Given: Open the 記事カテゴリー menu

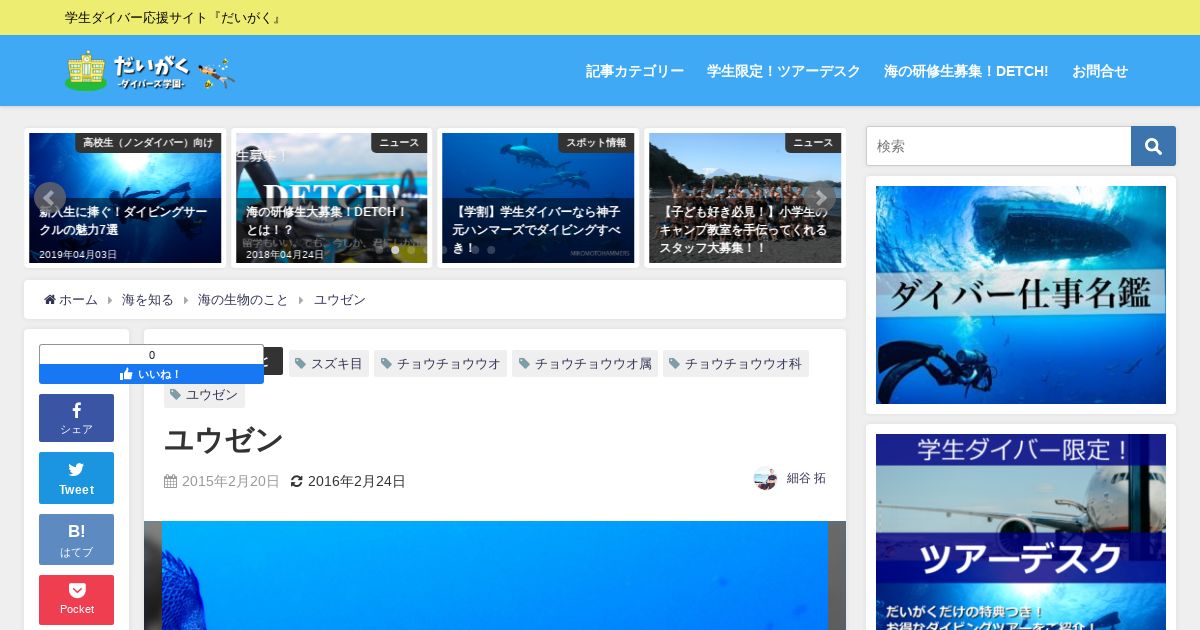Looking at the screenshot, I should pyautogui.click(x=635, y=71).
